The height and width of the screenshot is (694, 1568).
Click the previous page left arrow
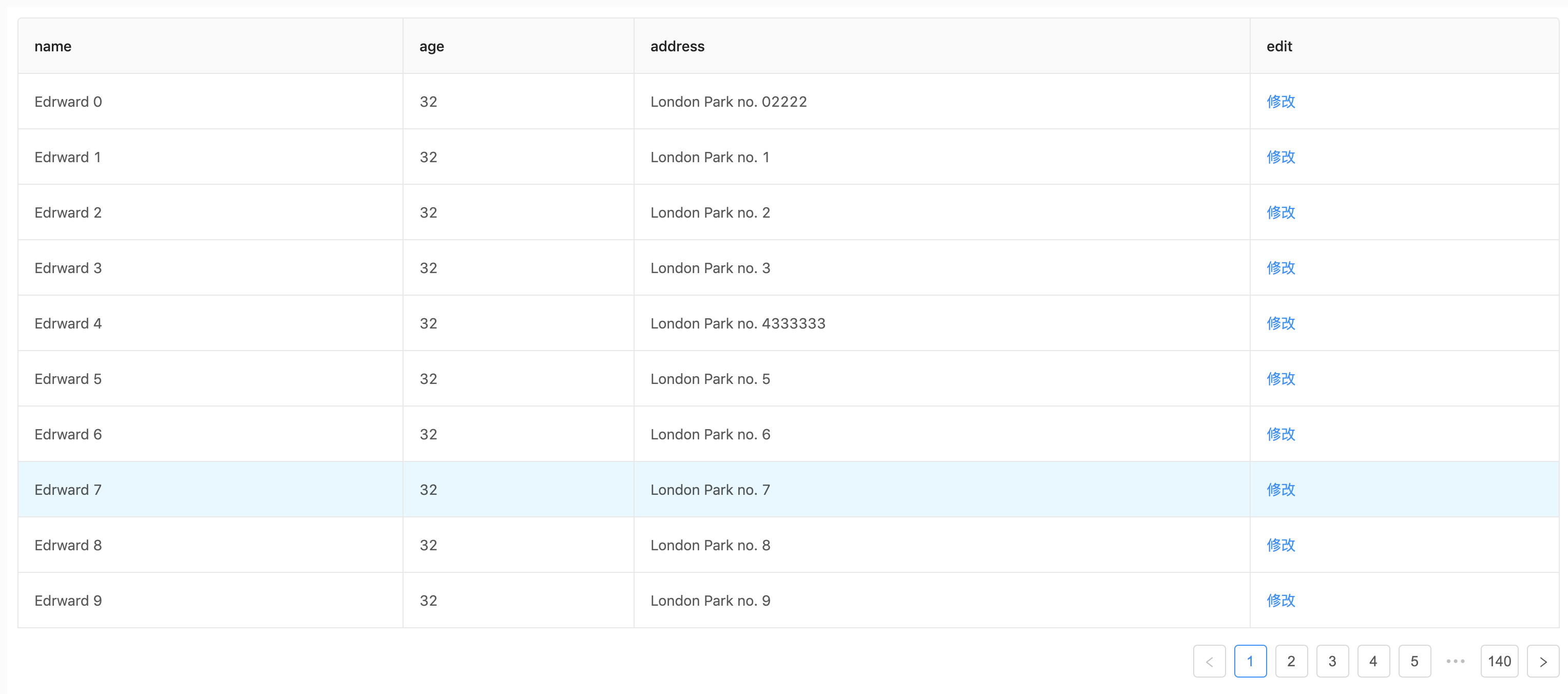point(1209,661)
